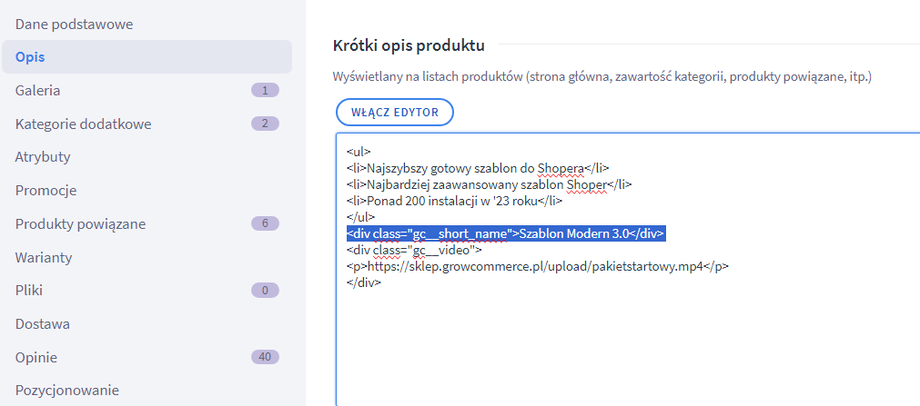Open the Pliki section

pyautogui.click(x=29, y=290)
